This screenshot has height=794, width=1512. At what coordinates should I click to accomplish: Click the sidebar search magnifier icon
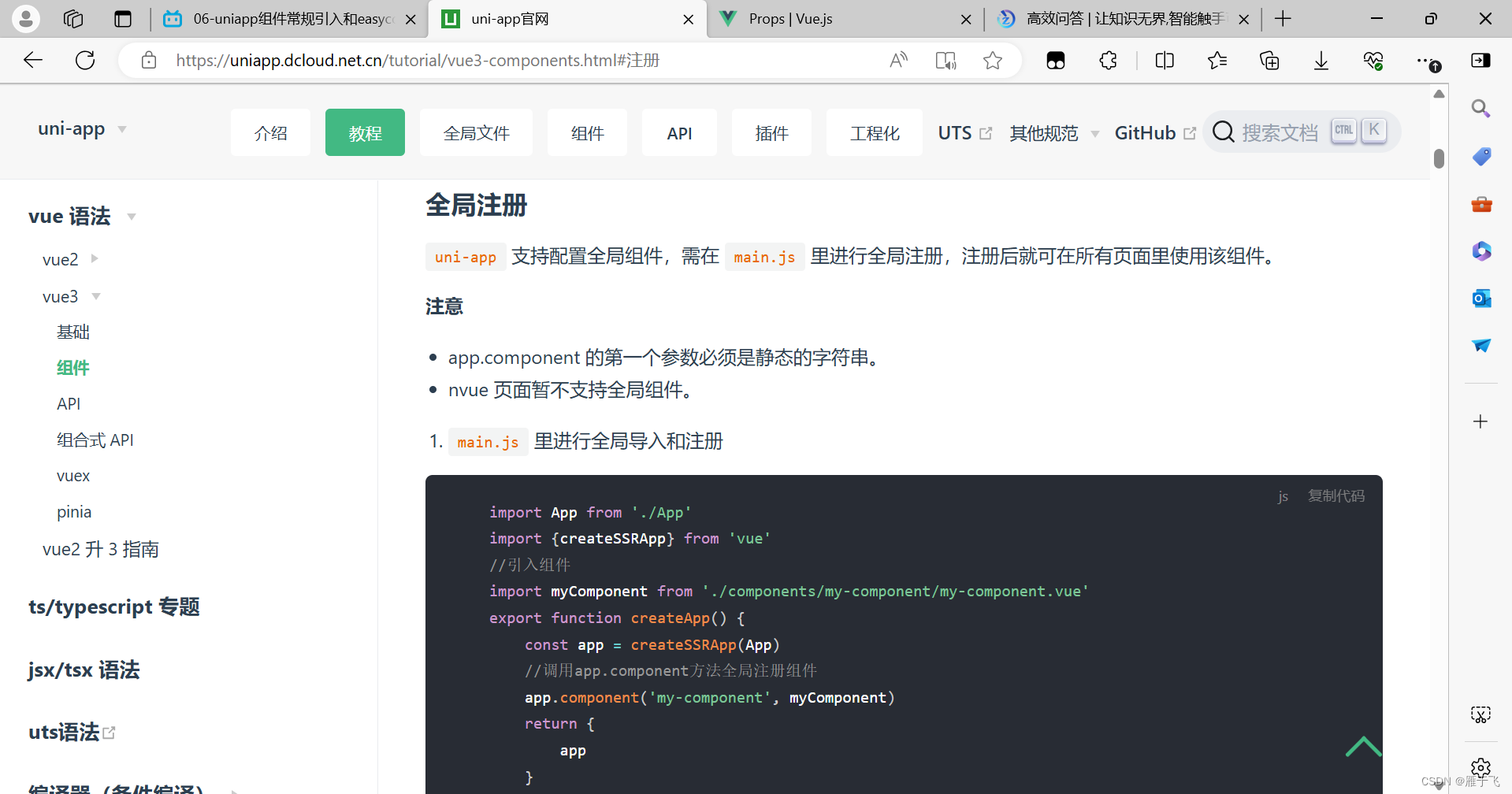[x=1481, y=108]
